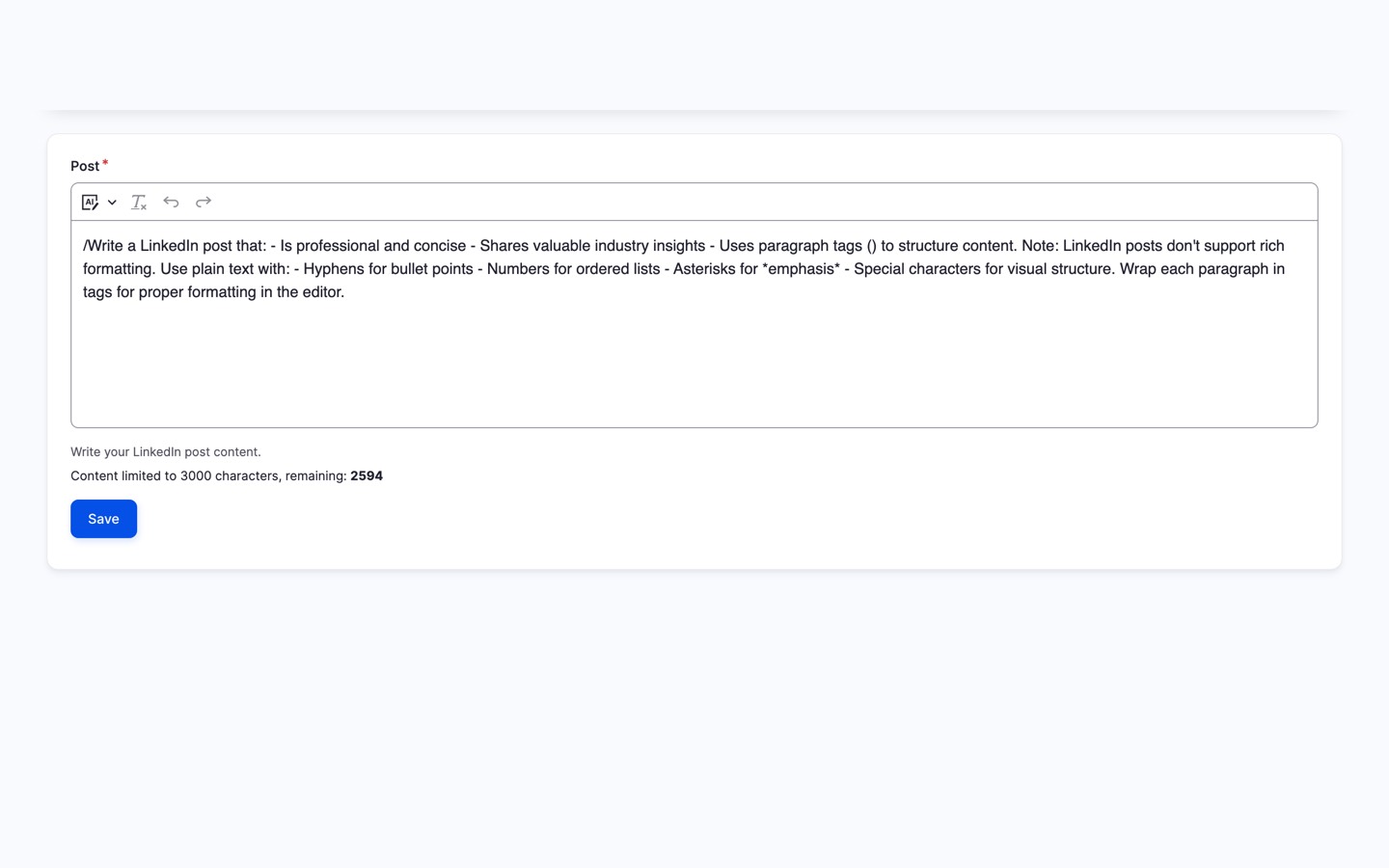Expand the AI assistant dropdown chevron
This screenshot has height=868, width=1389.
coord(112,203)
